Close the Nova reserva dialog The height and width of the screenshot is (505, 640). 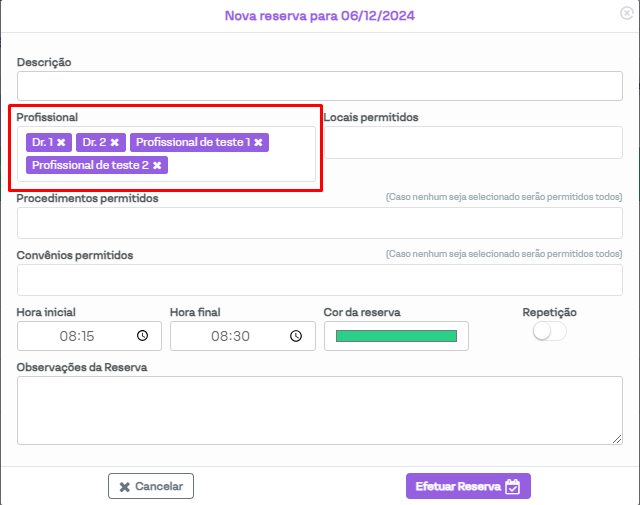626,14
